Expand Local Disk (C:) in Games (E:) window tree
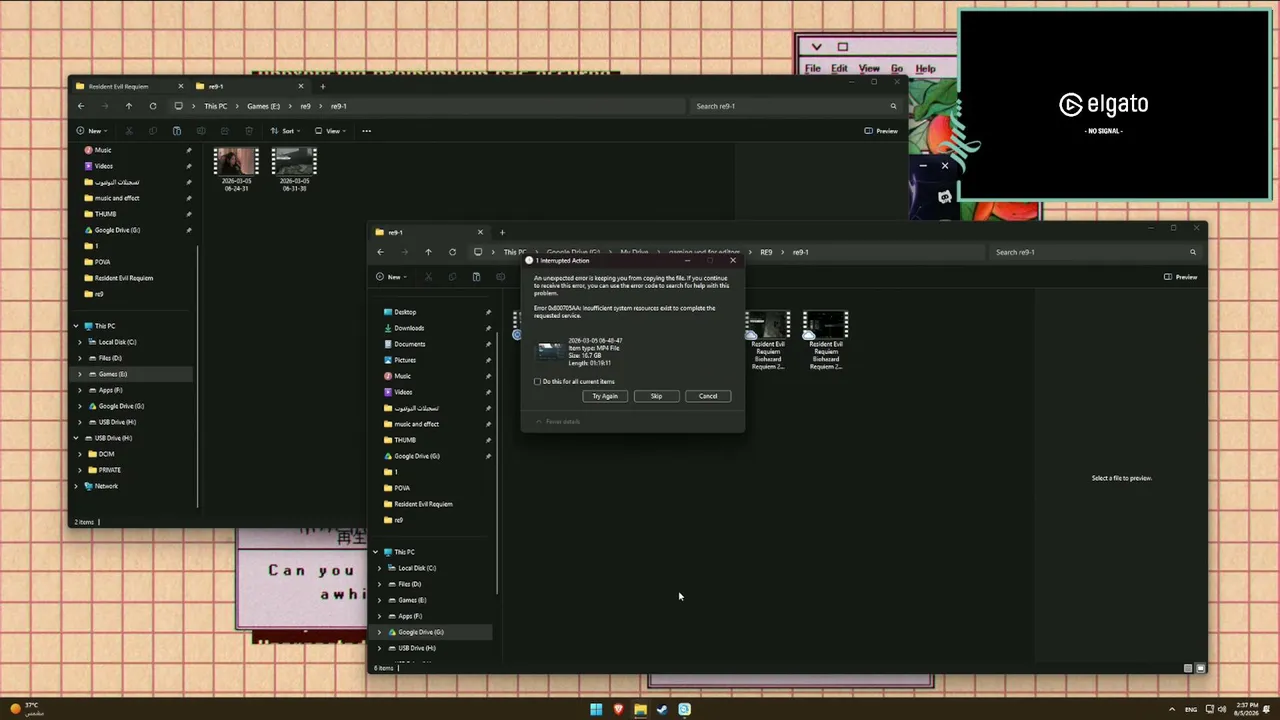Screen dimensions: 1280x720 (x=80, y=342)
